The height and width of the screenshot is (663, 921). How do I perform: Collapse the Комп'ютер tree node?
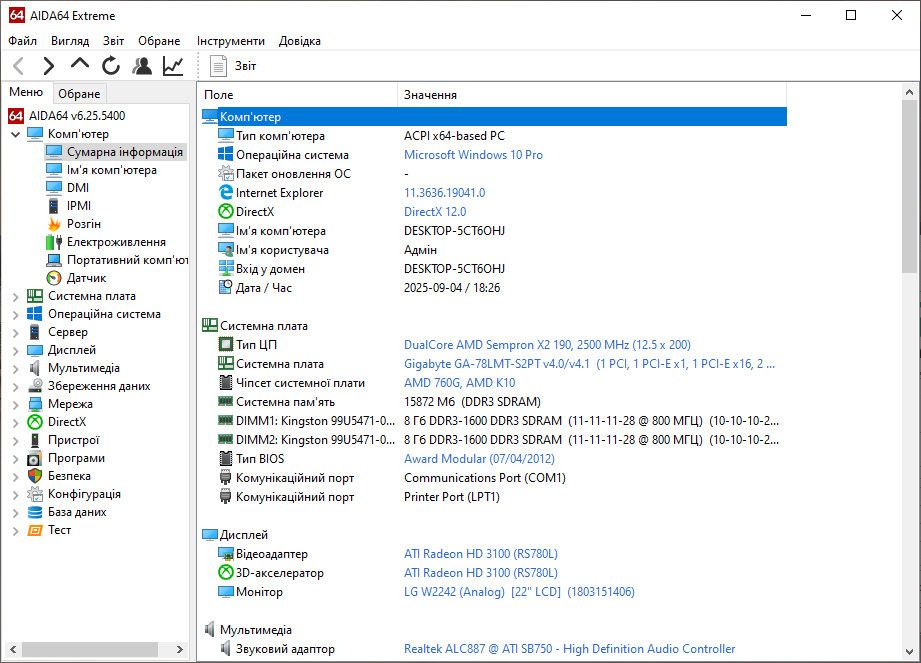point(16,134)
